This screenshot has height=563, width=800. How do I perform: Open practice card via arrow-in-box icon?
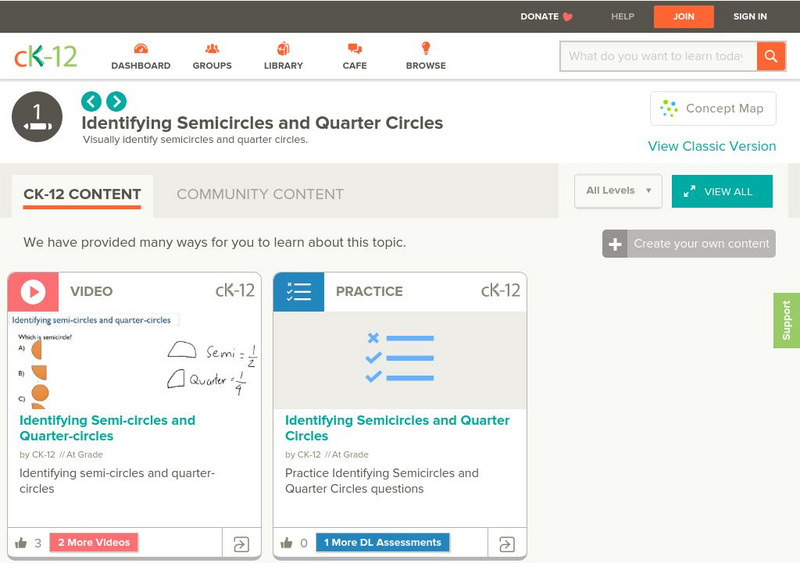click(x=507, y=544)
